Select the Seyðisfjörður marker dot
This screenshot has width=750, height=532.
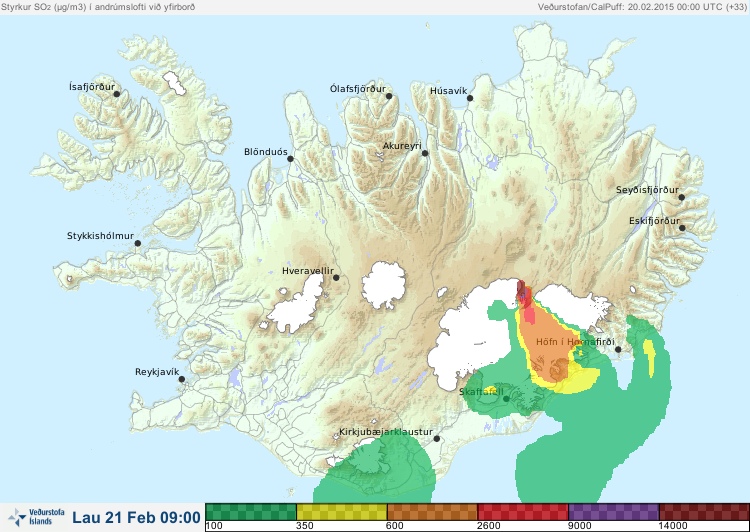pos(682,197)
